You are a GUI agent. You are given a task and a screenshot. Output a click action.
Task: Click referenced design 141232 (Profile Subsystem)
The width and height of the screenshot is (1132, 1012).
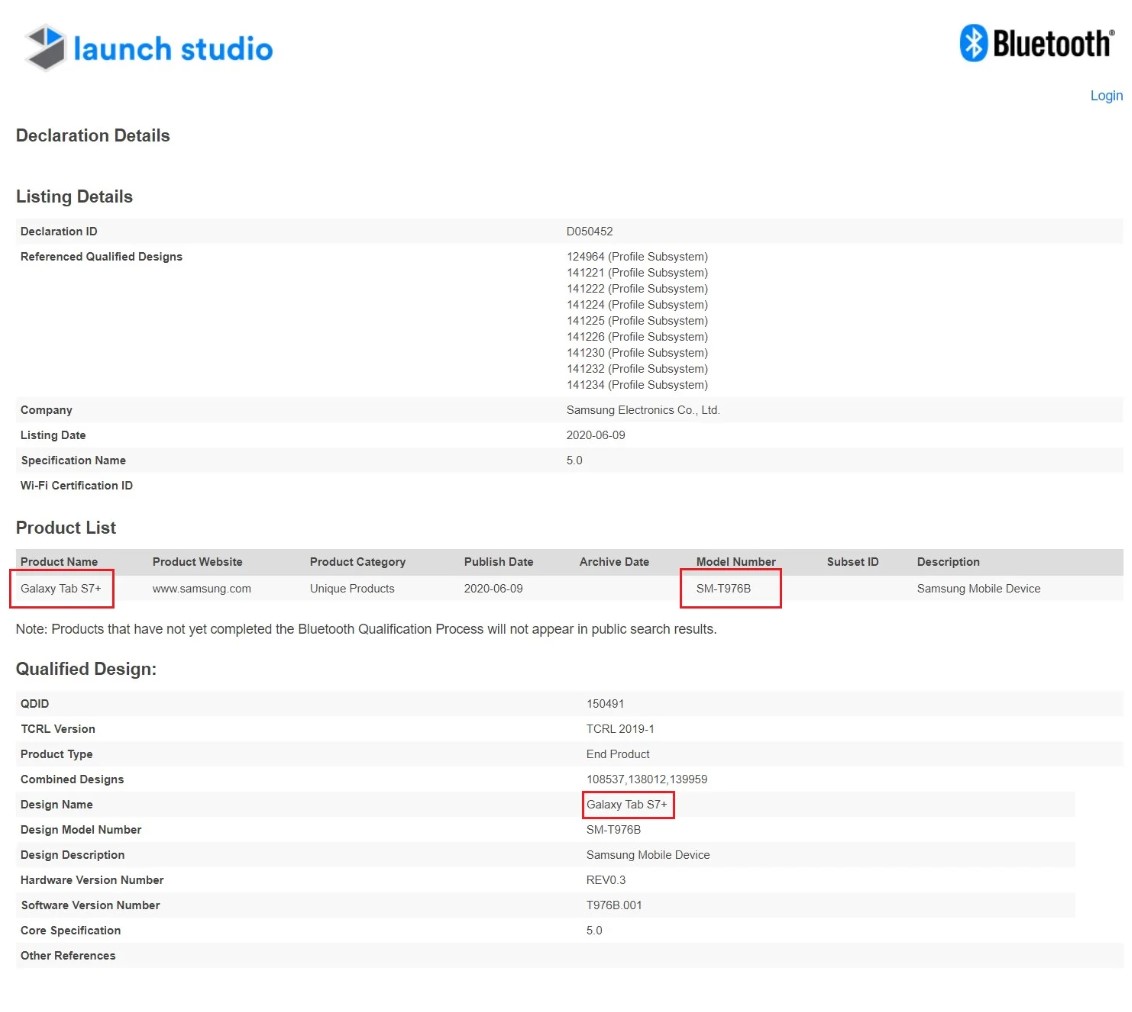637,369
